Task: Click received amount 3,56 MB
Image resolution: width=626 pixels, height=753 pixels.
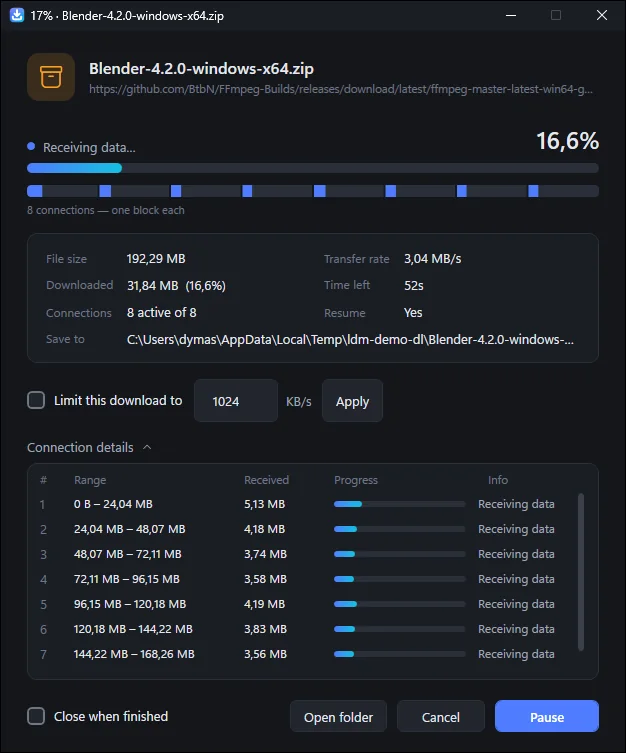Action: (x=265, y=654)
